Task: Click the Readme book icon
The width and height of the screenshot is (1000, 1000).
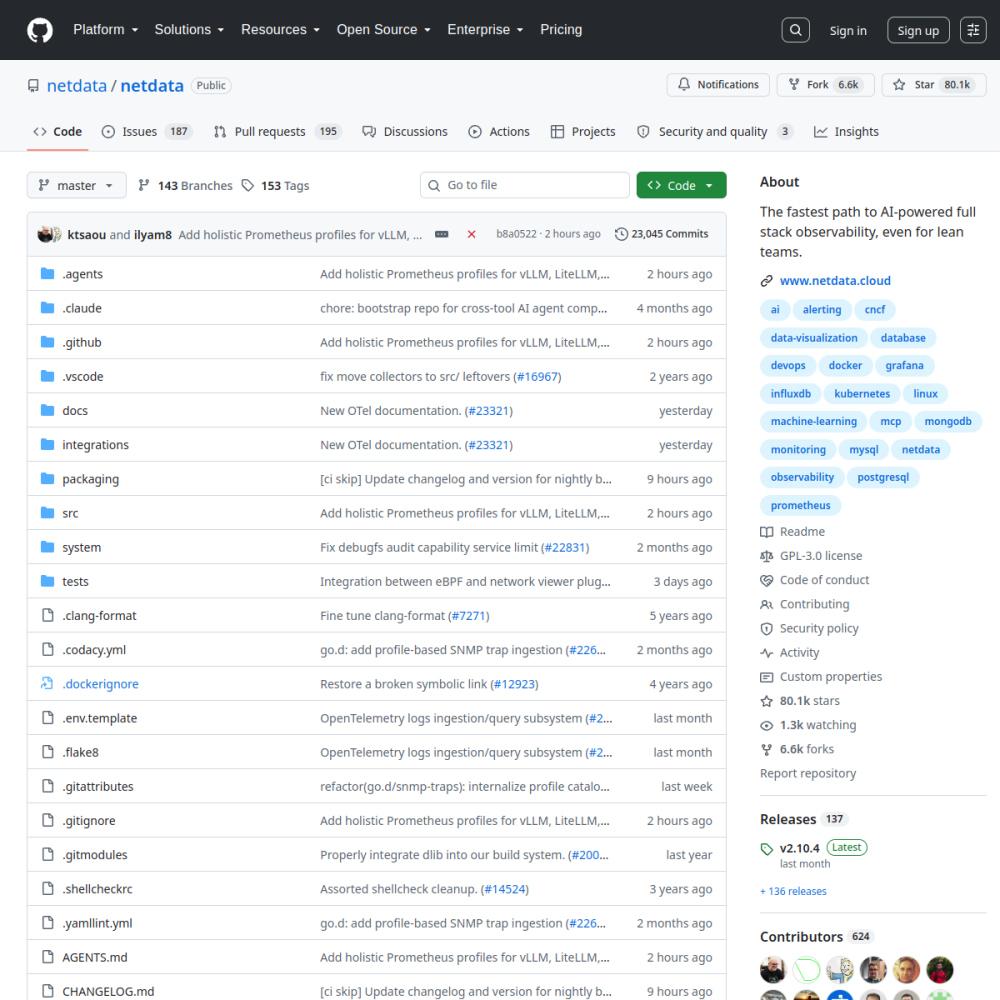Action: click(x=767, y=532)
